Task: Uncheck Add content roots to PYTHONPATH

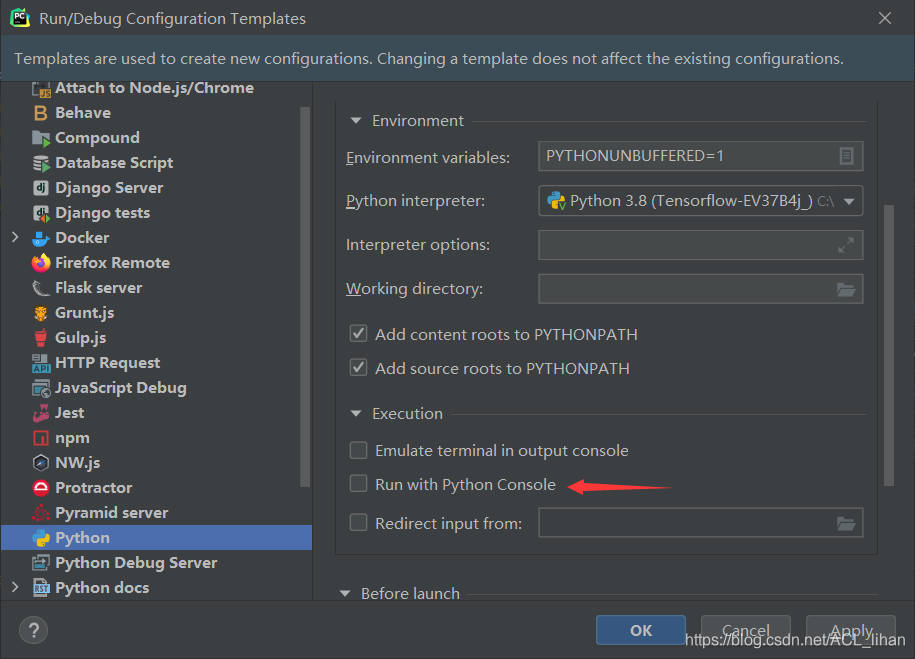Action: point(358,334)
